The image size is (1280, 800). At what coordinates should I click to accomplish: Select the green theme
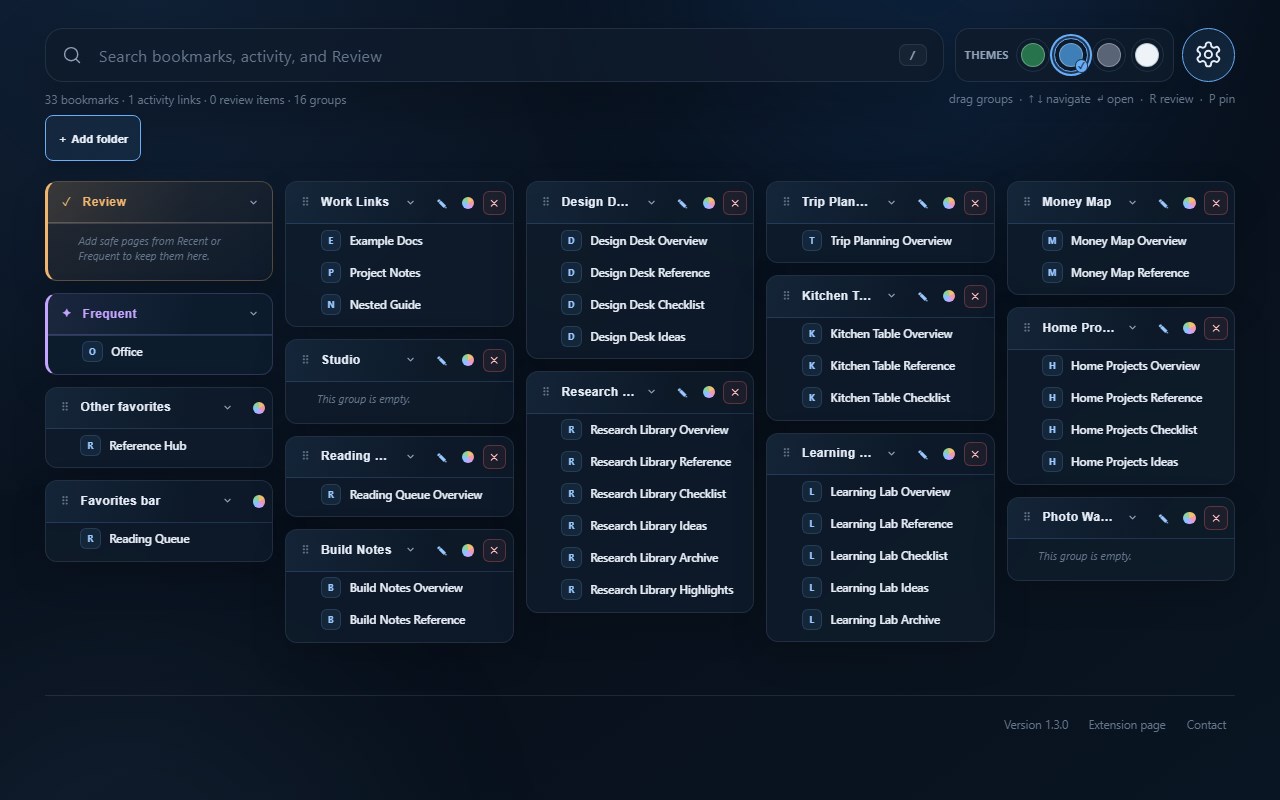tap(1033, 55)
